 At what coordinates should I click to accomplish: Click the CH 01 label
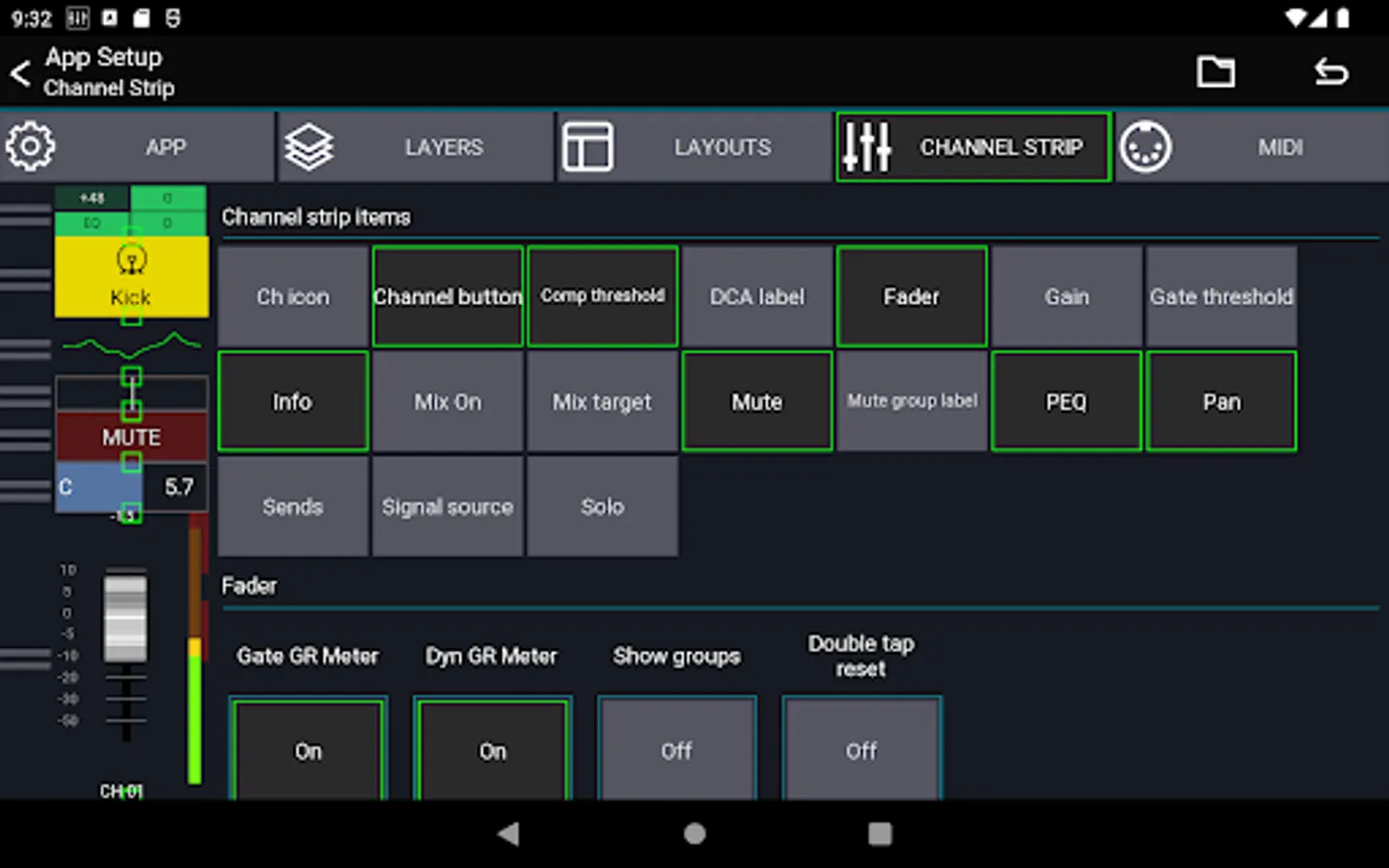[122, 791]
